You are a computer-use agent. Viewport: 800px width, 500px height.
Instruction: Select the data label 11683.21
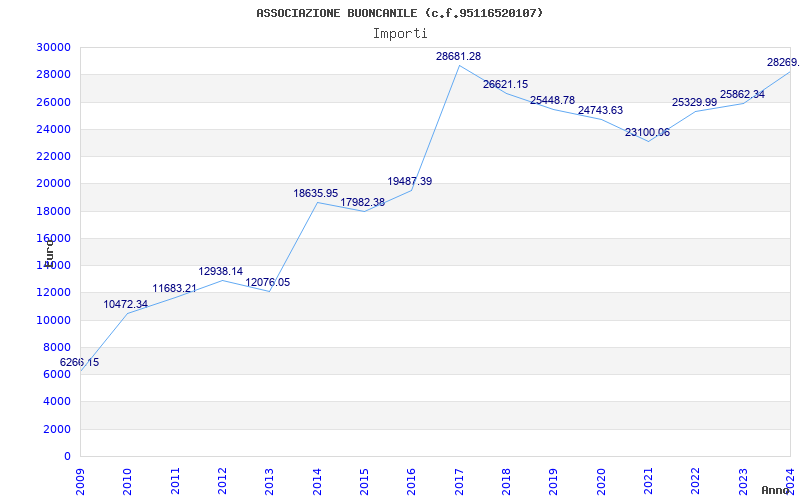tap(174, 289)
